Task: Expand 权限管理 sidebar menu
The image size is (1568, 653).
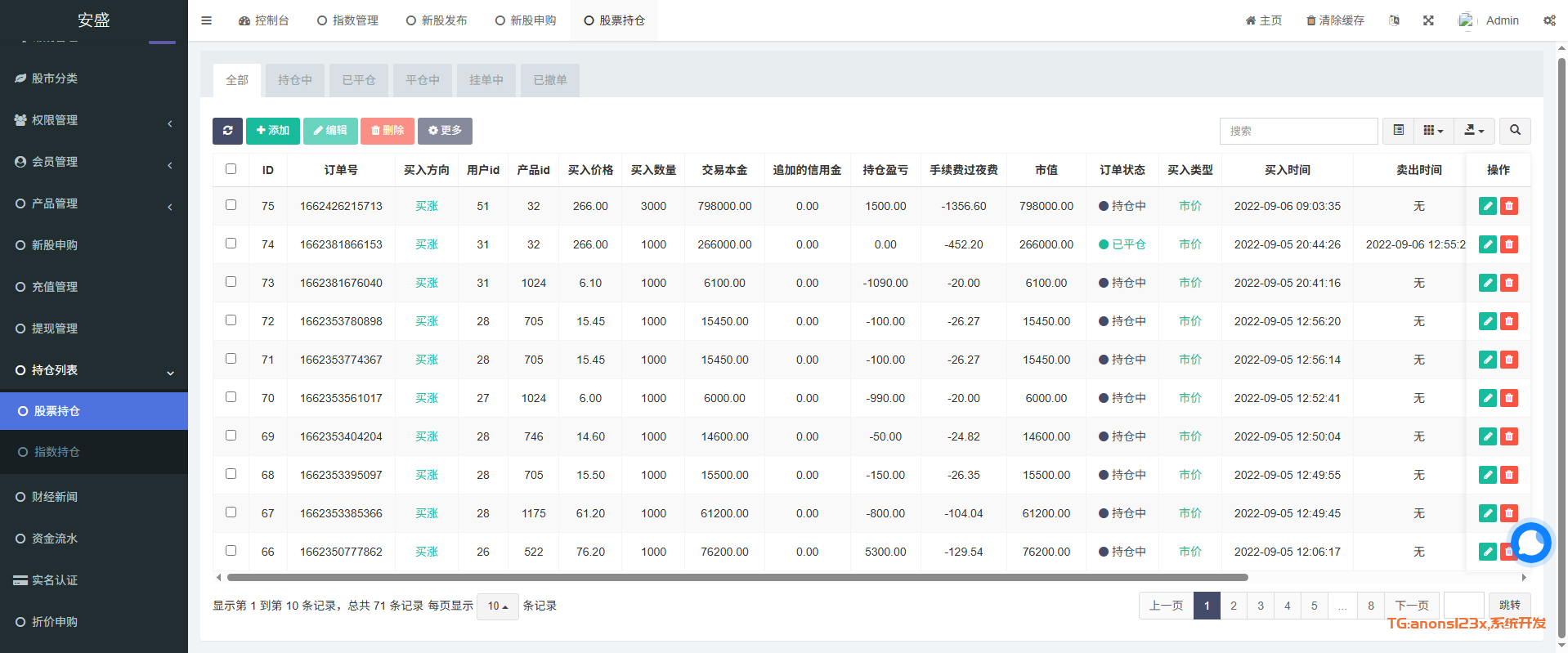Action: tap(94, 120)
